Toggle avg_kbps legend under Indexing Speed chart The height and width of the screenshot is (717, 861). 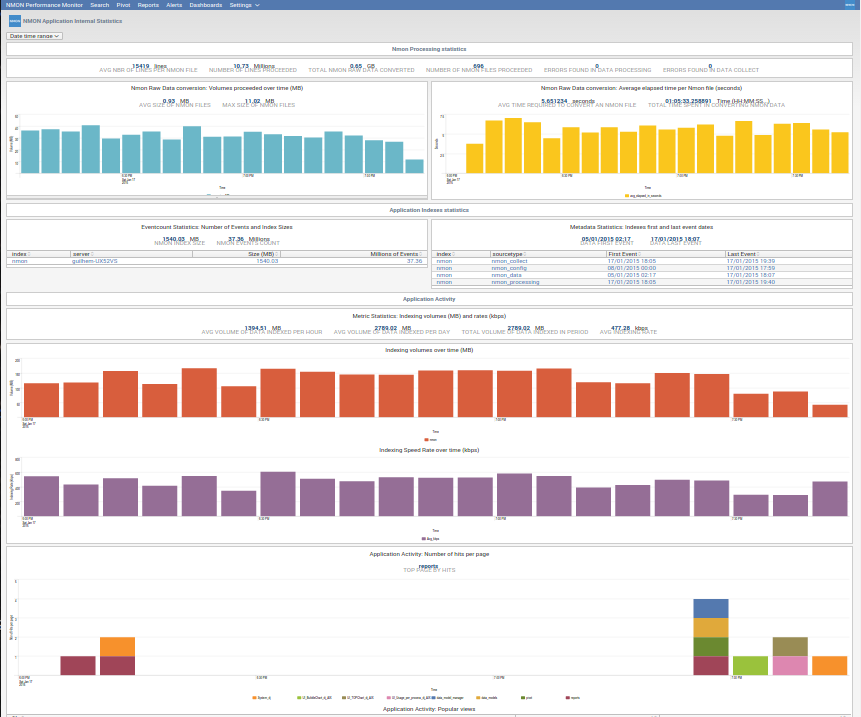430,539
